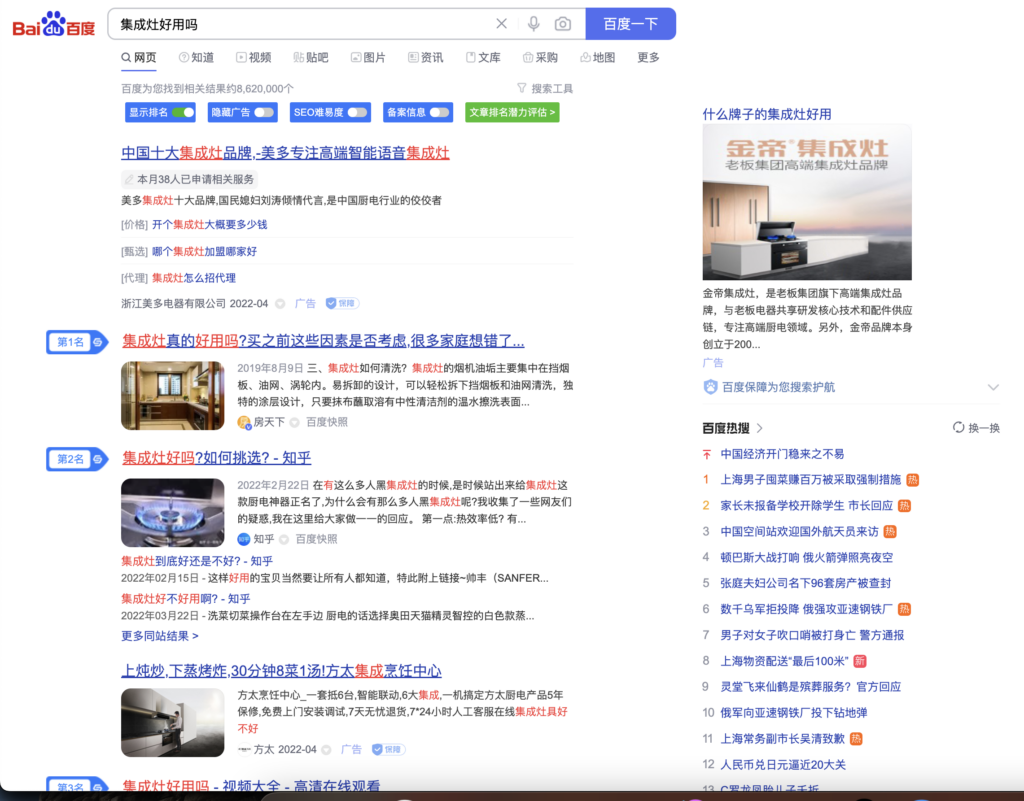Click the 文章排名潜力评估 green button
This screenshot has height=801, width=1024.
pos(512,112)
